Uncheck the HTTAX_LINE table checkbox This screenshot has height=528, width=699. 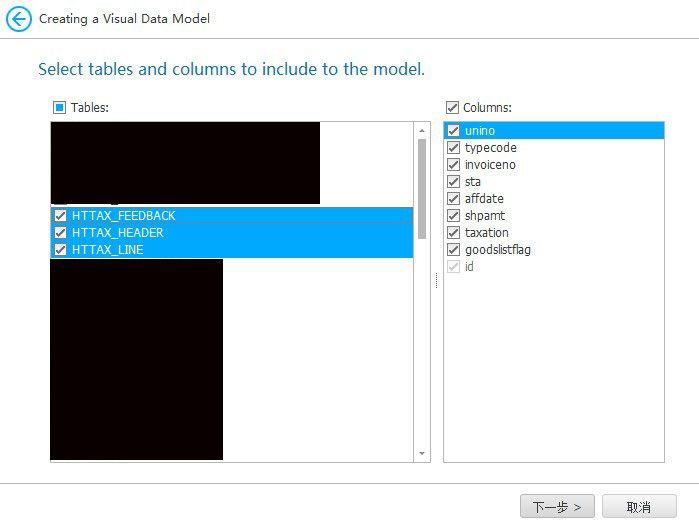point(60,250)
